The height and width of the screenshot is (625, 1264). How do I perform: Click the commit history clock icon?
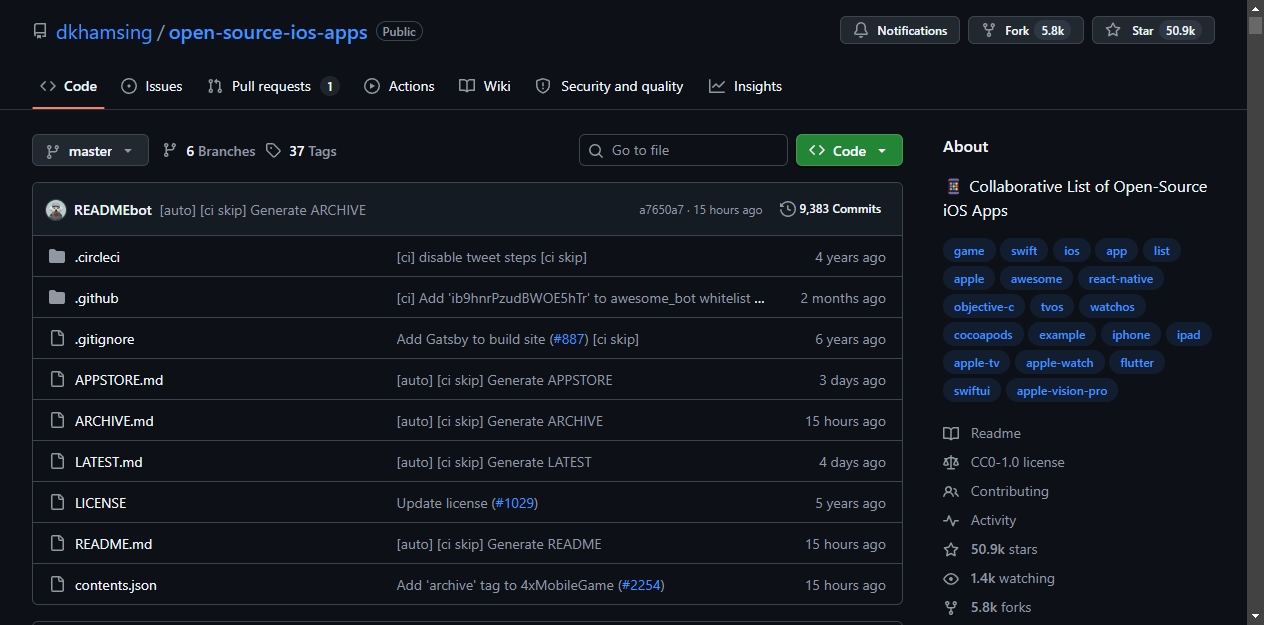[788, 209]
